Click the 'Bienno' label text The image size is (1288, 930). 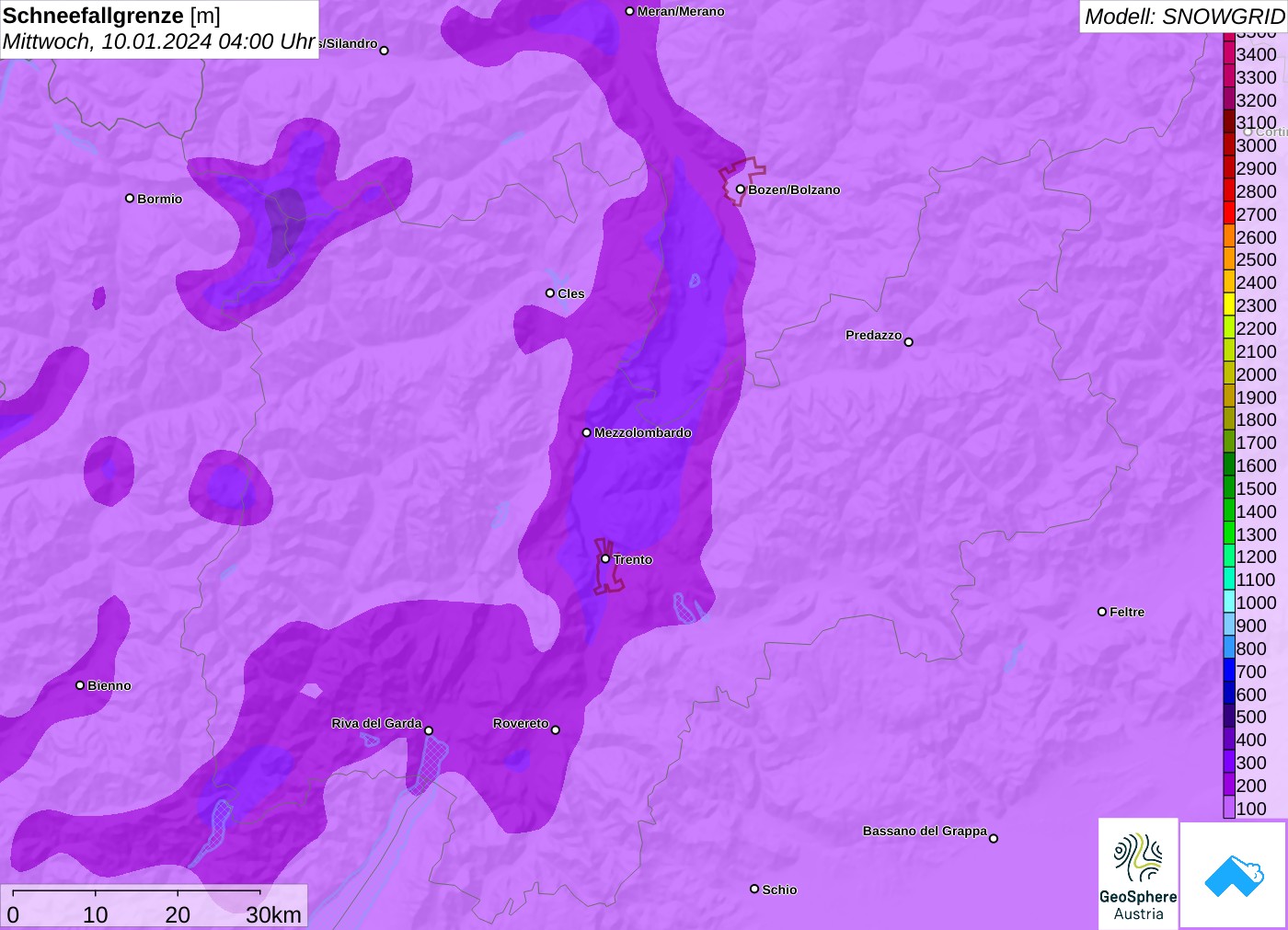[x=109, y=685]
